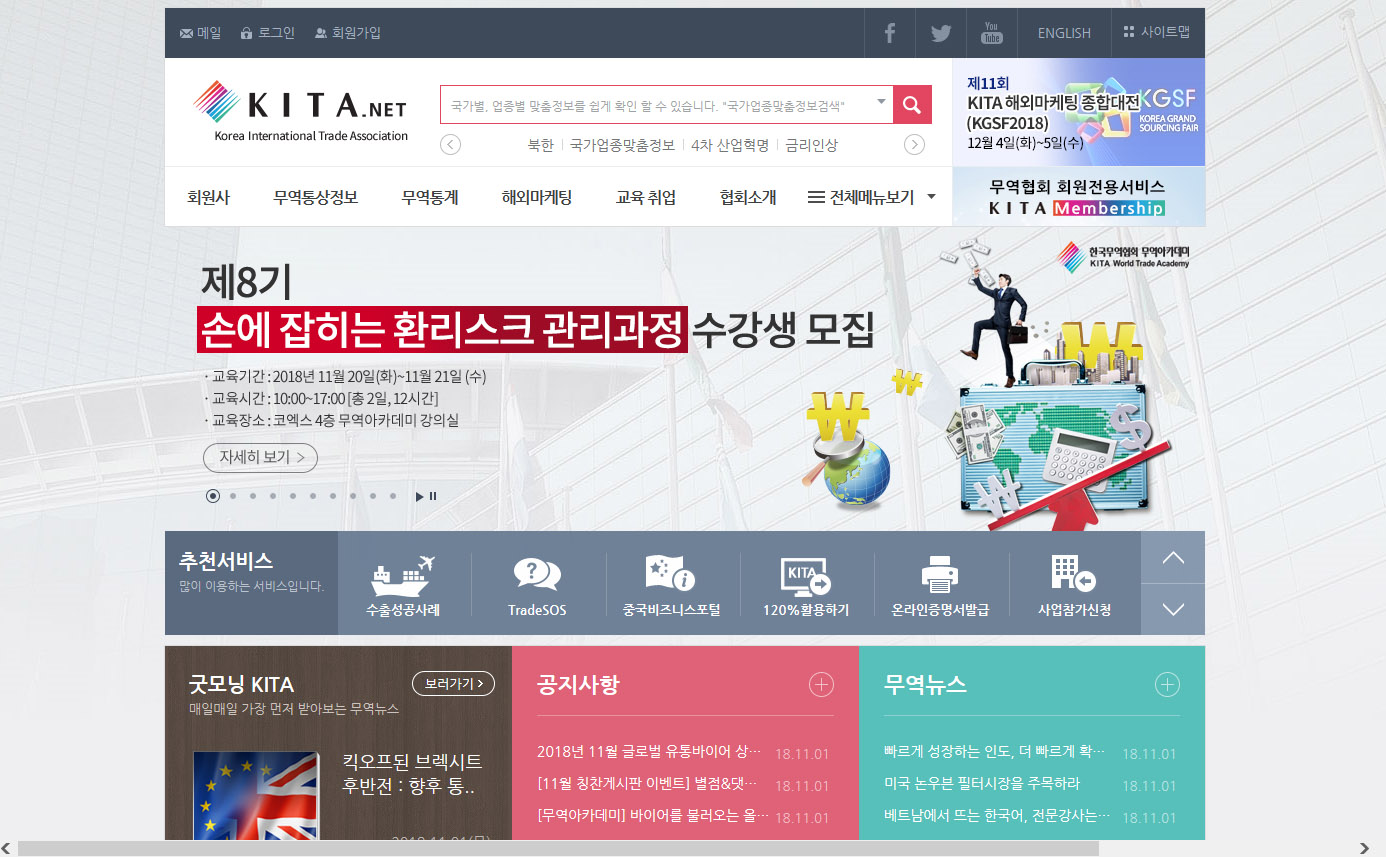Image resolution: width=1386 pixels, height=857 pixels.
Task: Select the first carousel slide dot
Action: pos(213,496)
